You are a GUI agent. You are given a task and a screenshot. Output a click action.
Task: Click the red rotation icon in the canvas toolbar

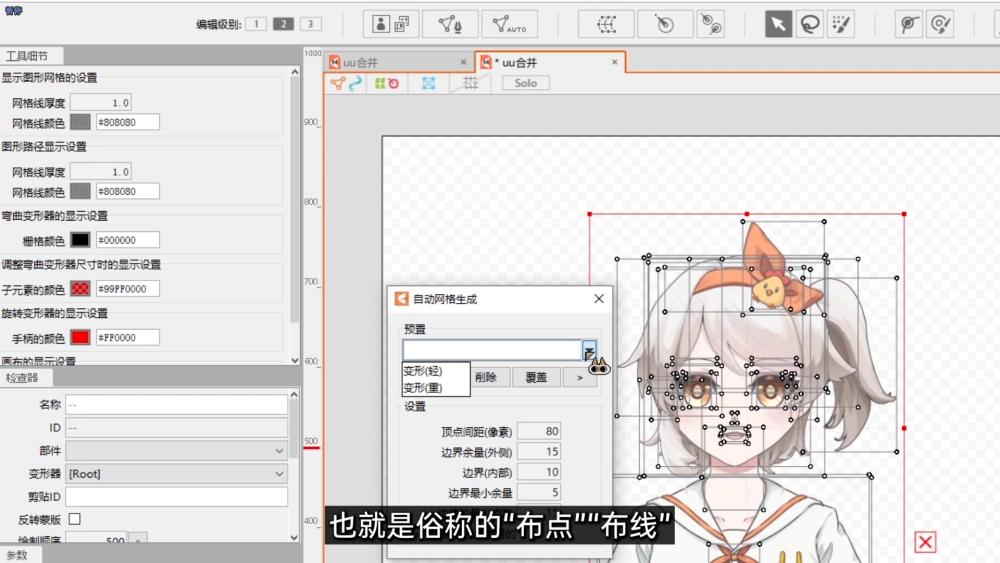pos(393,84)
